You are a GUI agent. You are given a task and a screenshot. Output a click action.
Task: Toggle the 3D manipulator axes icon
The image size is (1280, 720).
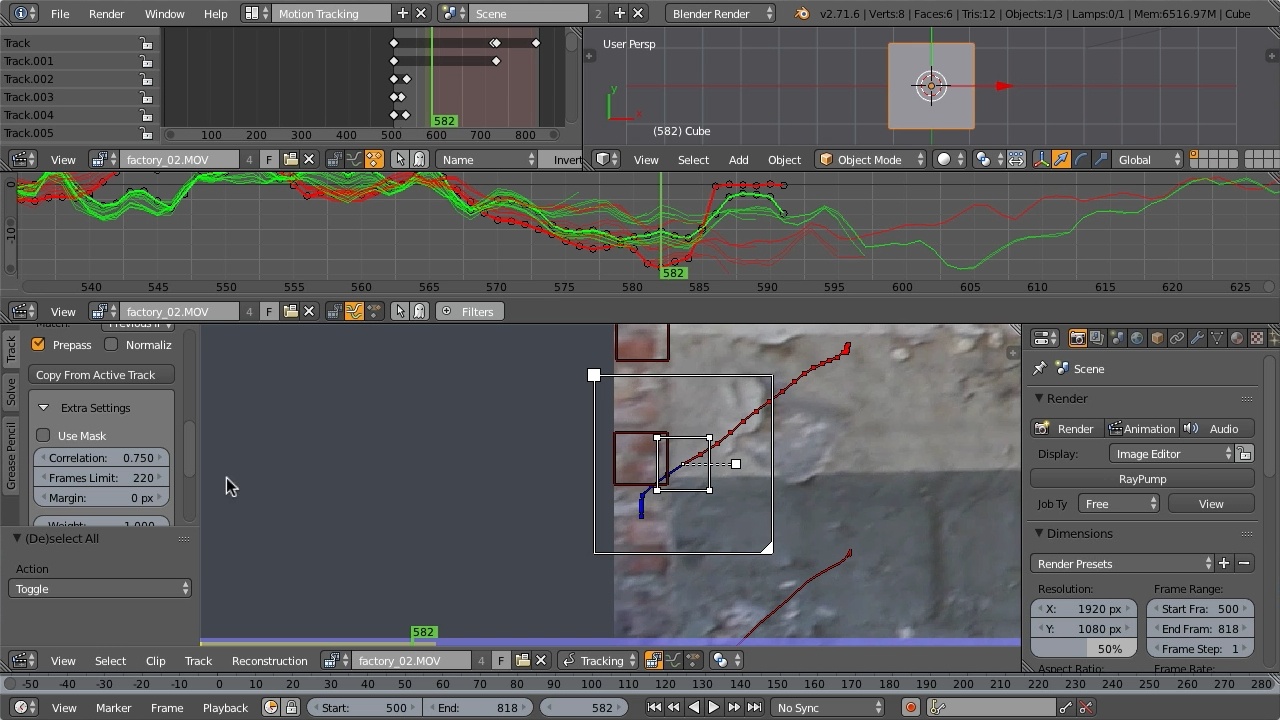[x=1041, y=160]
